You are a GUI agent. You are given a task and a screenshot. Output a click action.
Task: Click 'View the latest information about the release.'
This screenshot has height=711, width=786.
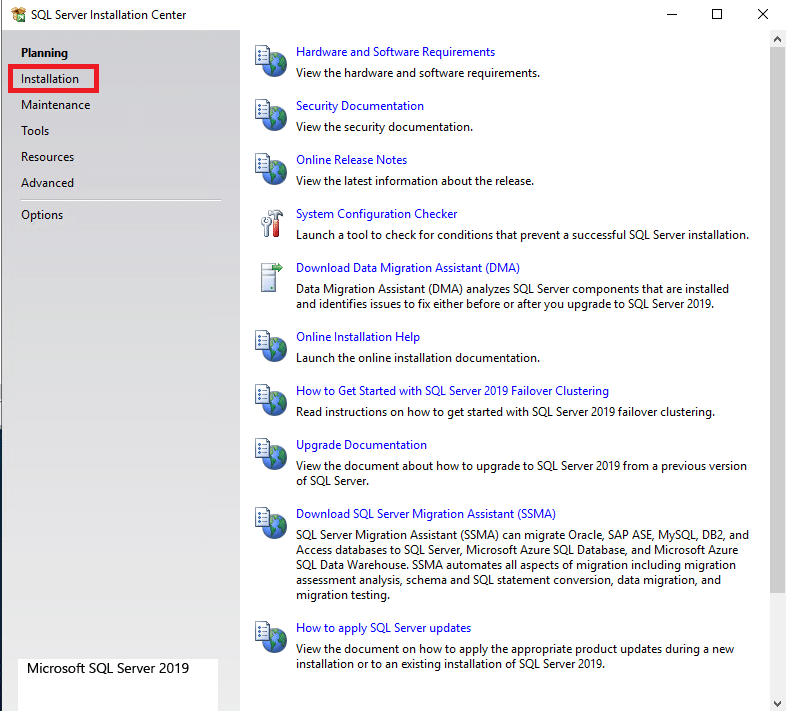pyautogui.click(x=415, y=181)
